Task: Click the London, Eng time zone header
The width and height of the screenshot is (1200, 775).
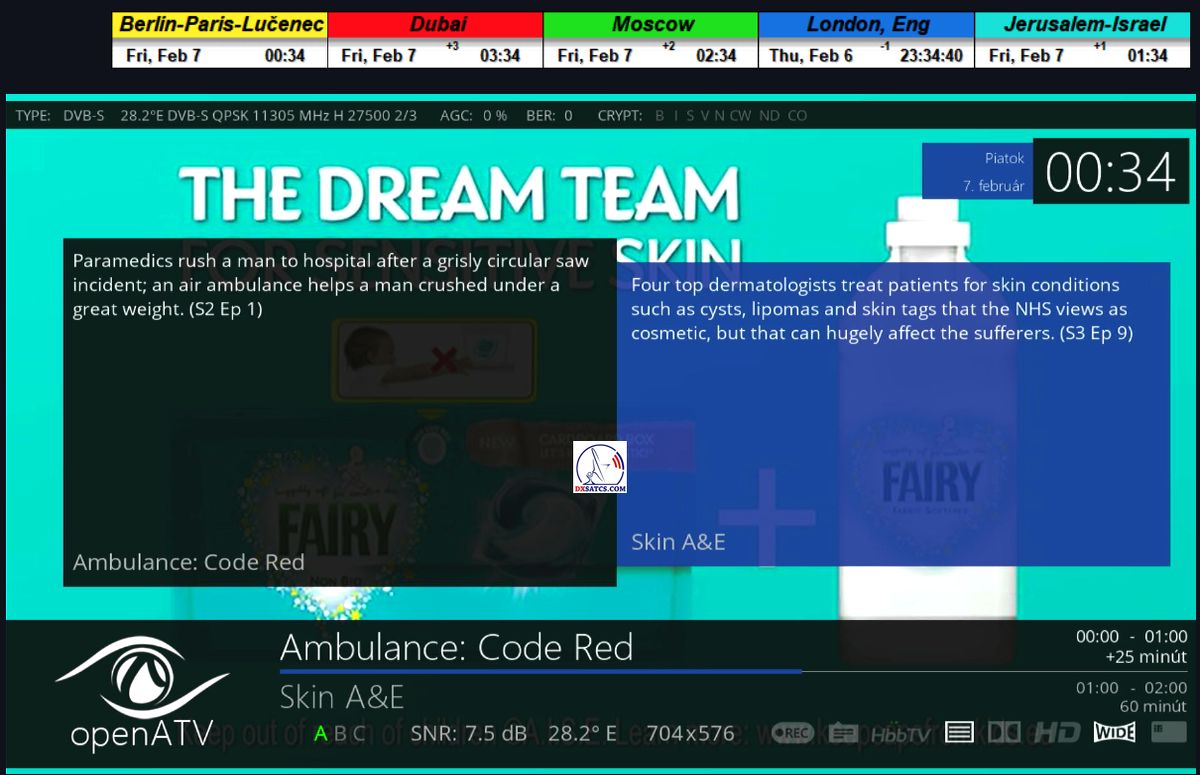Action: pyautogui.click(x=866, y=25)
